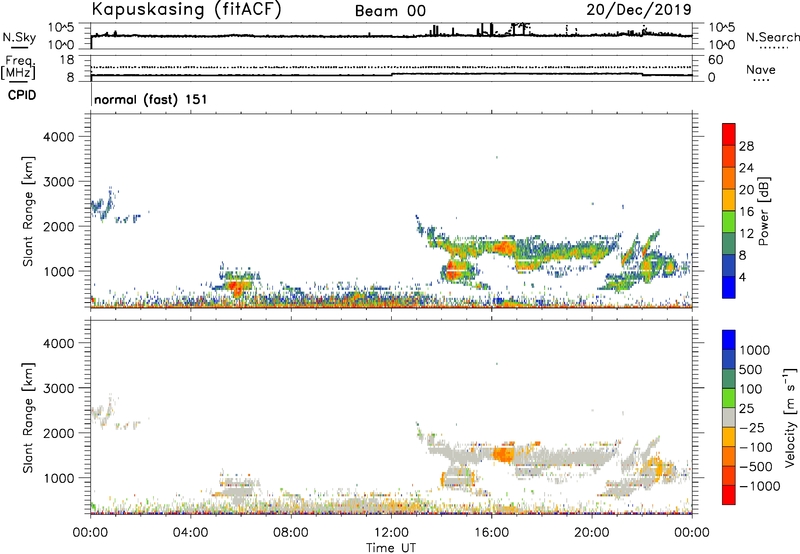
Task: Click the "-500" velocity colorbar label
Action: coord(755,467)
